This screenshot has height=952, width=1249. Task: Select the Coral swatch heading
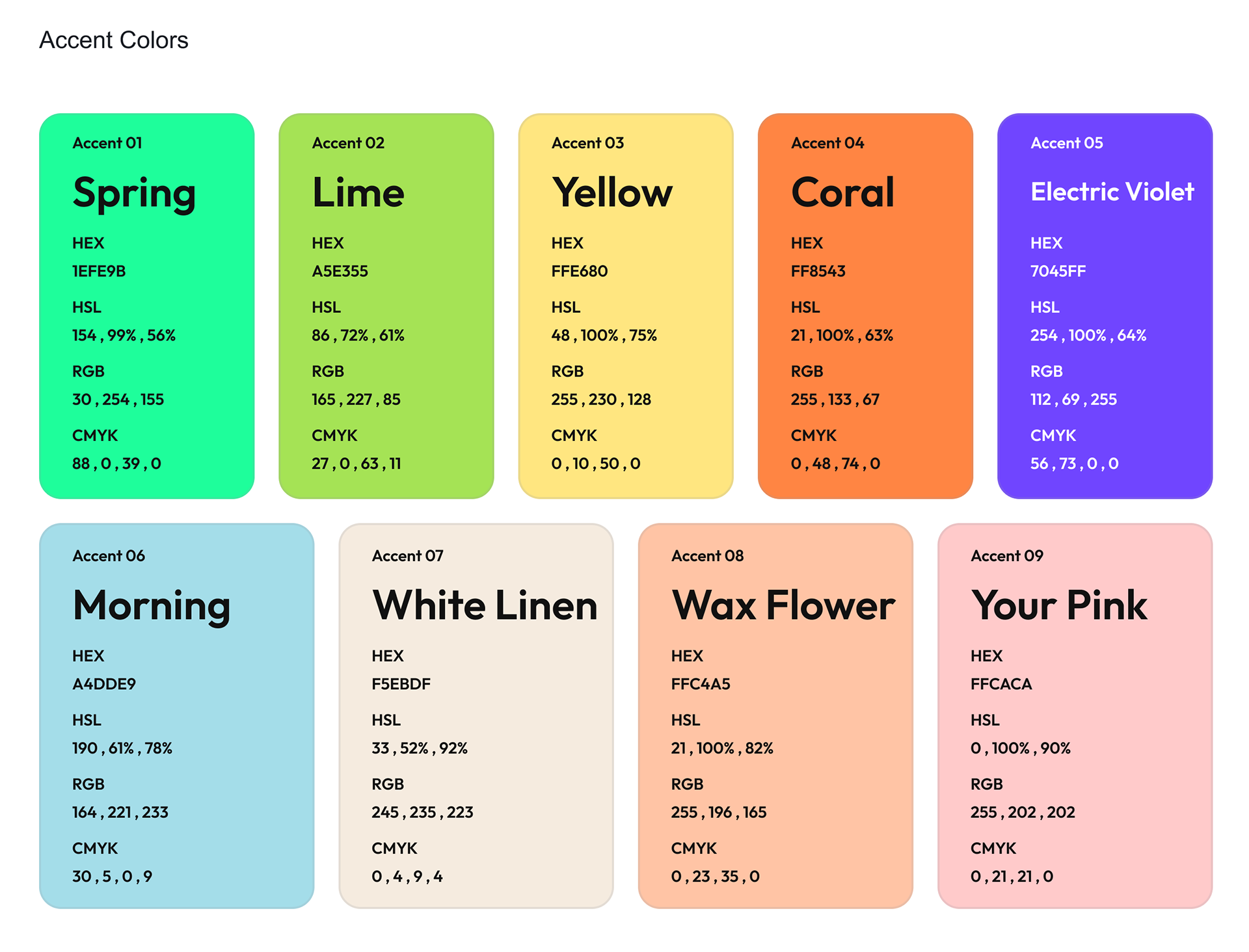point(842,192)
